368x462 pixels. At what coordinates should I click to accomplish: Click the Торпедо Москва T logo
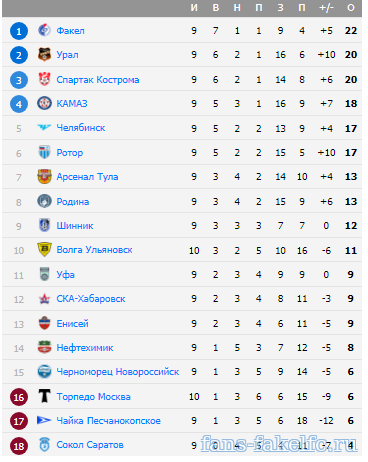click(44, 396)
